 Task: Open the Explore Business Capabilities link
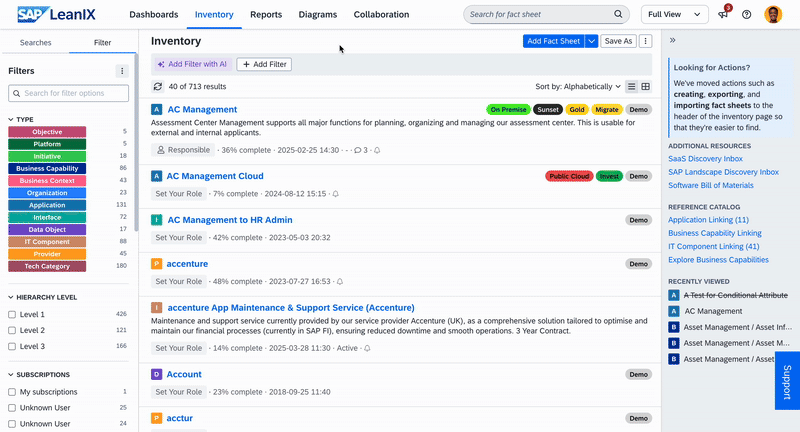pyautogui.click(x=718, y=260)
